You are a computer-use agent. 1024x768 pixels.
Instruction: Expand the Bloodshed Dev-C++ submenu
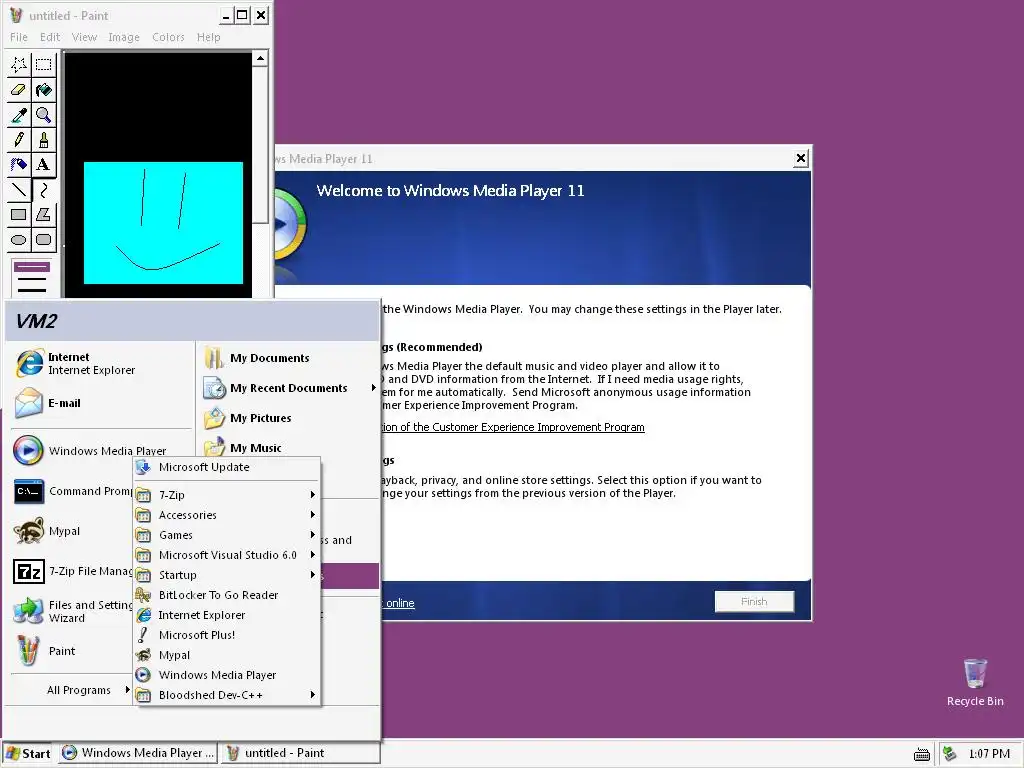(x=227, y=695)
